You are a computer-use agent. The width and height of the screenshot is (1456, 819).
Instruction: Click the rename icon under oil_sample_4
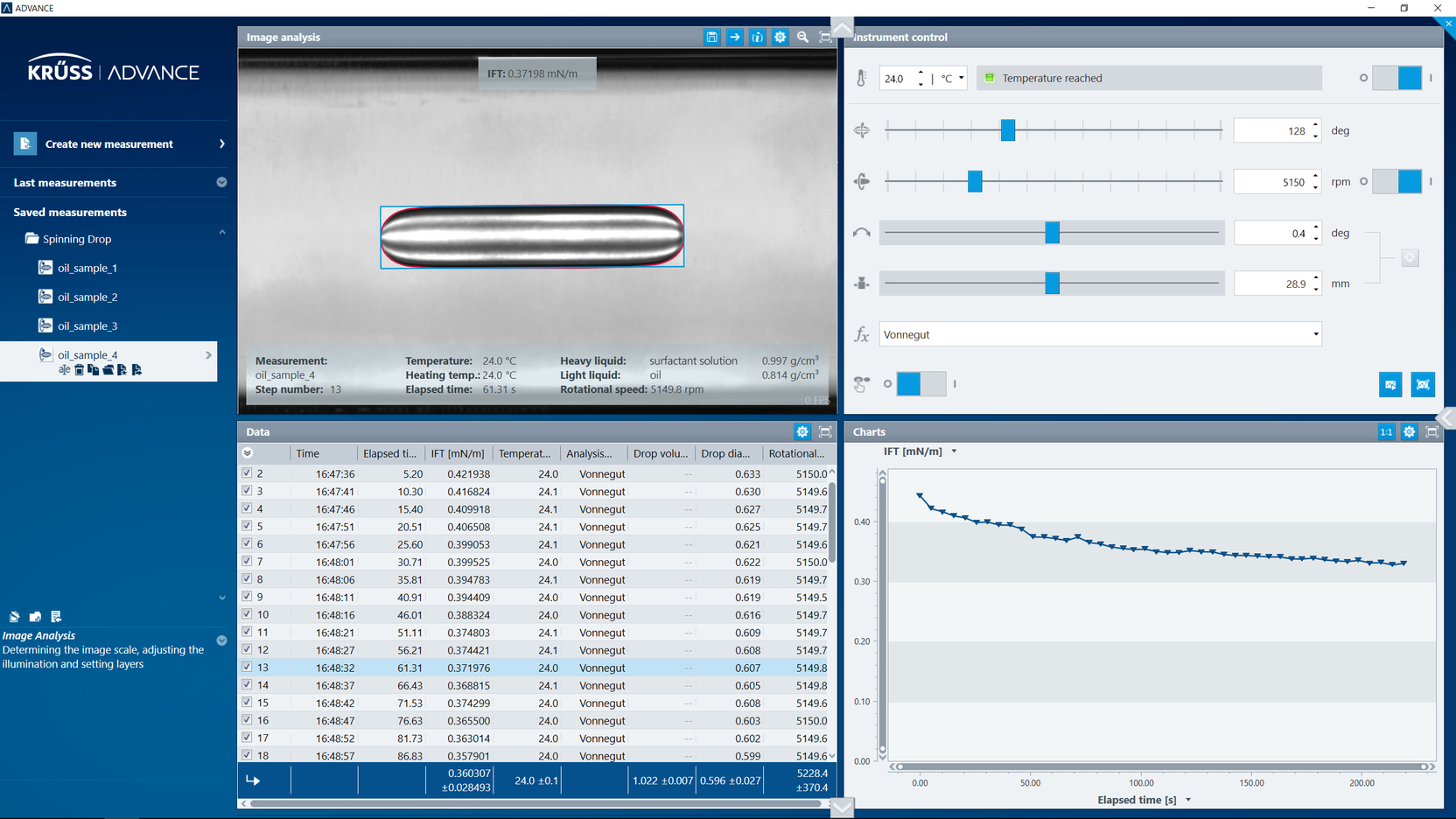(64, 370)
